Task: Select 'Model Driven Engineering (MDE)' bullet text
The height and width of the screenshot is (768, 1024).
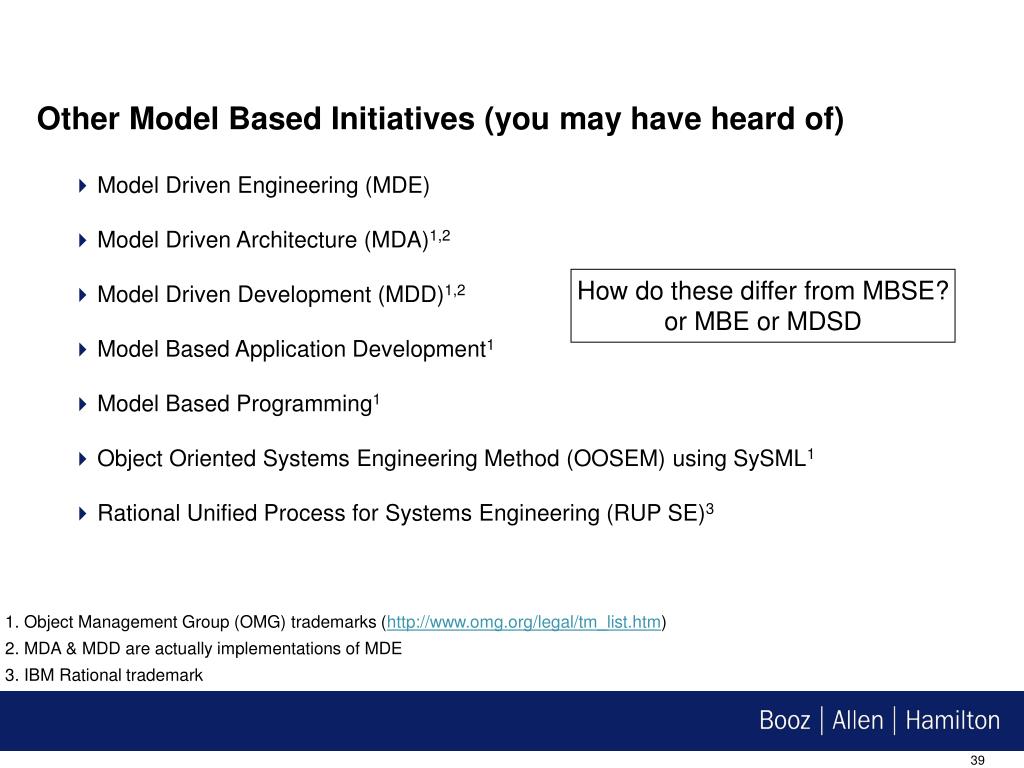Action: click(x=263, y=186)
